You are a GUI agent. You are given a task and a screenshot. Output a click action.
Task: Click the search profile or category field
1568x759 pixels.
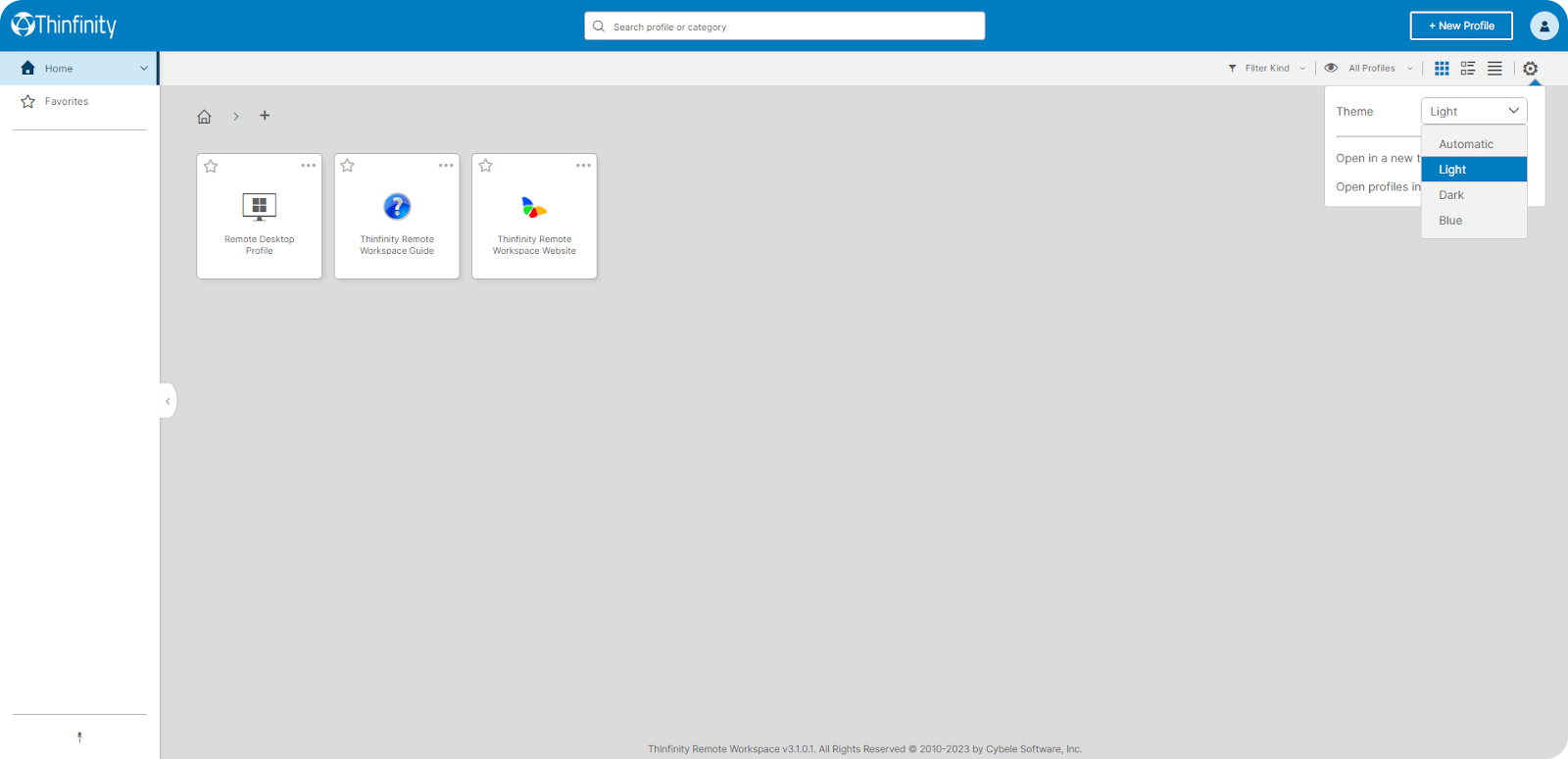(785, 26)
